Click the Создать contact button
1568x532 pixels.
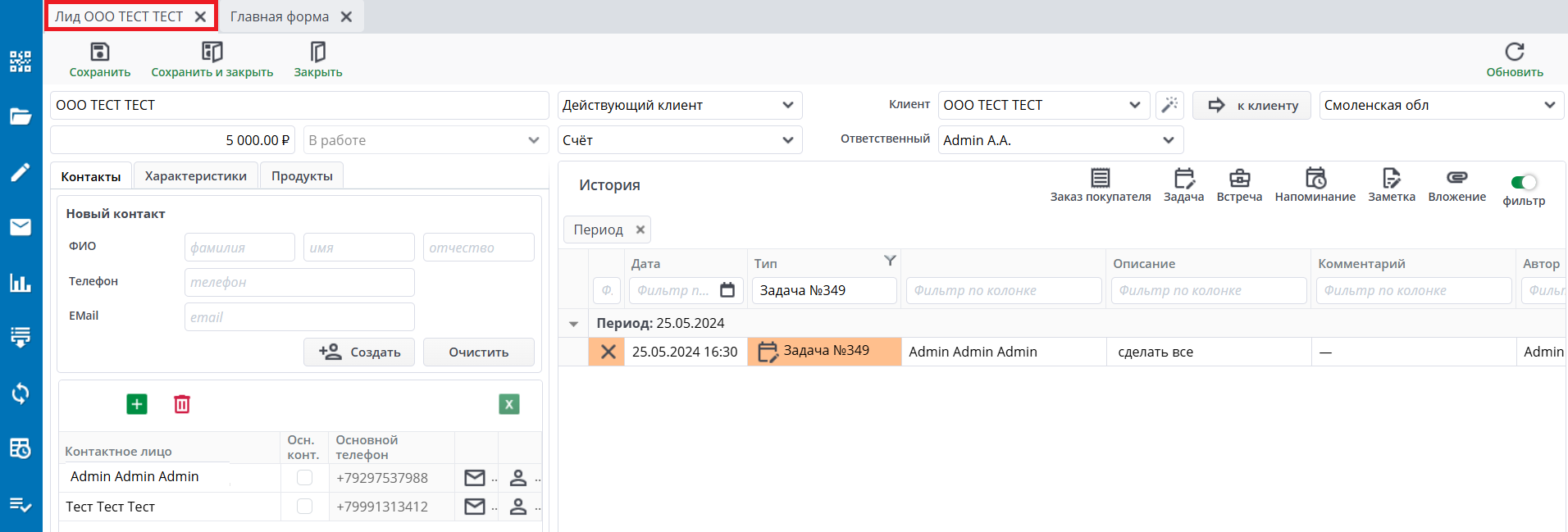coord(359,352)
